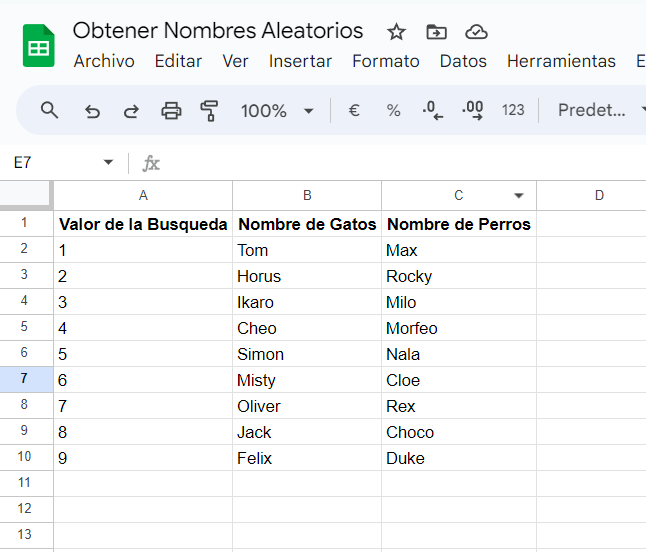
Task: Open column C header dropdown arrow
Action: (519, 196)
